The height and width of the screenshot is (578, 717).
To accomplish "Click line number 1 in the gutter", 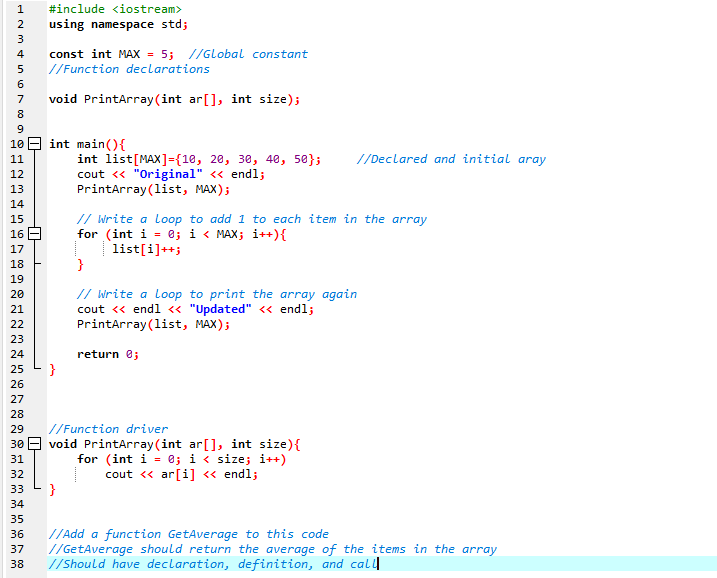I will click(x=20, y=9).
